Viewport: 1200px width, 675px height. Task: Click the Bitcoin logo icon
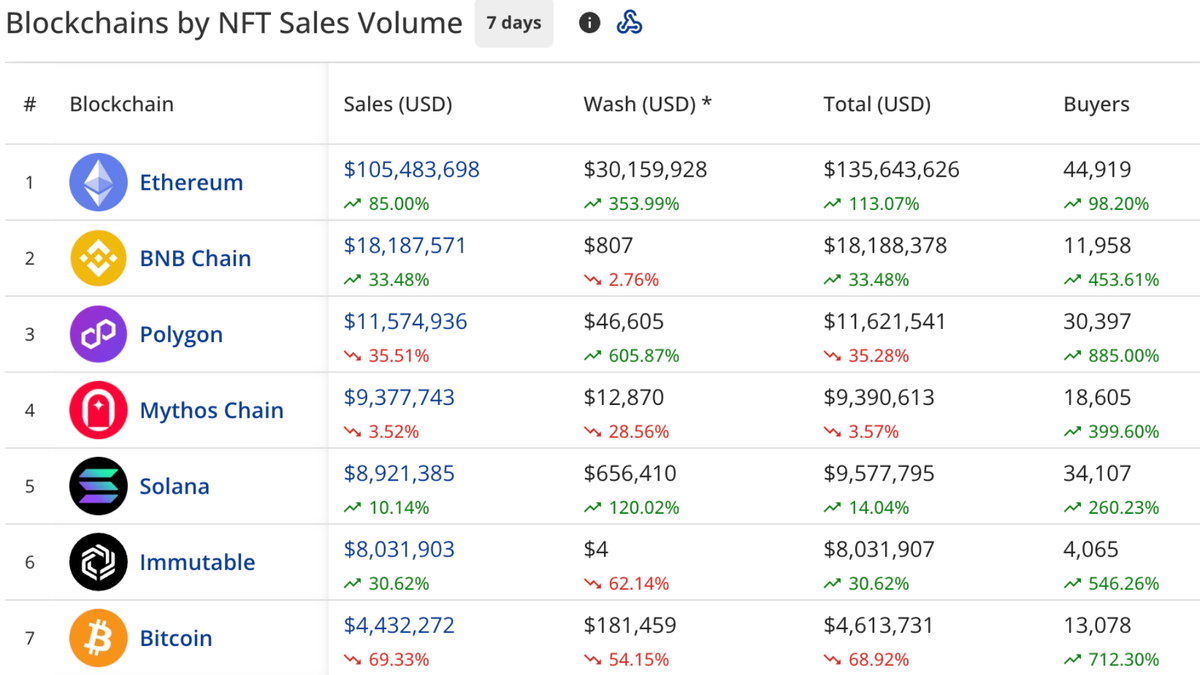(98, 638)
